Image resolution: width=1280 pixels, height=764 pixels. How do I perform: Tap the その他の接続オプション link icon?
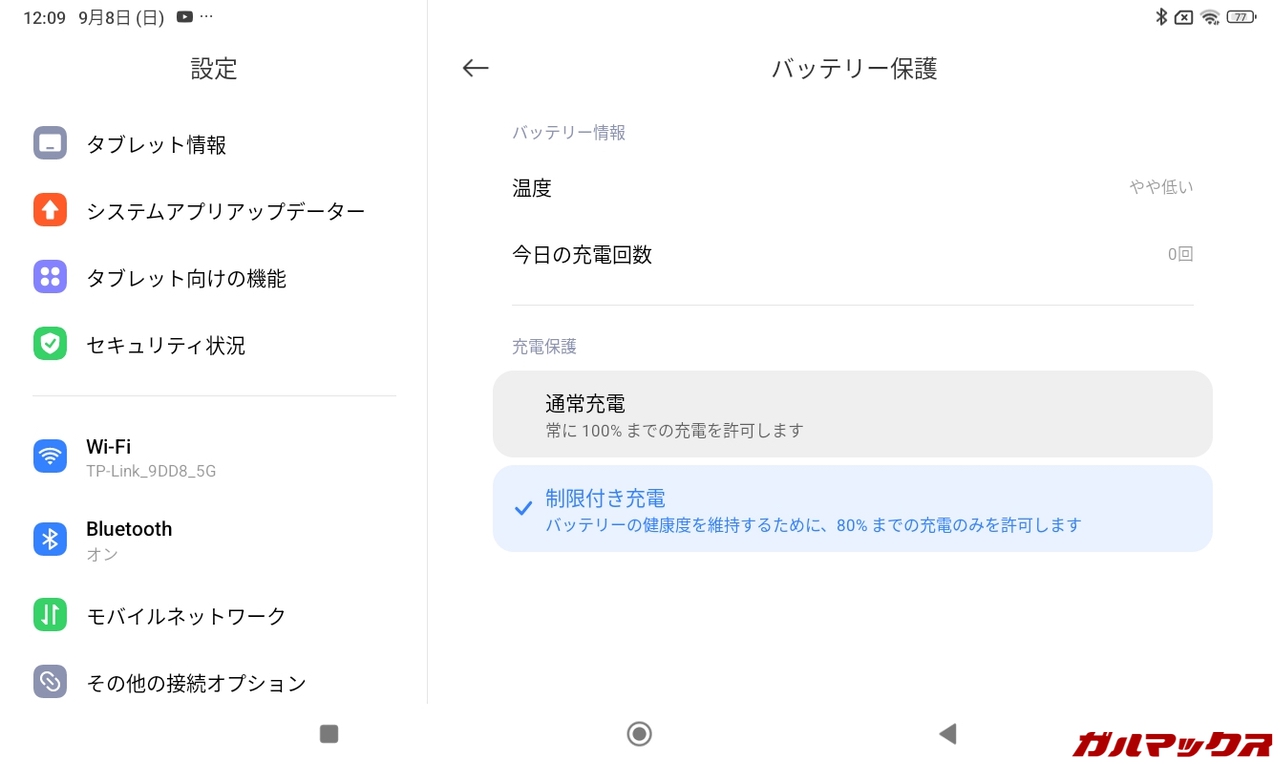(x=50, y=682)
